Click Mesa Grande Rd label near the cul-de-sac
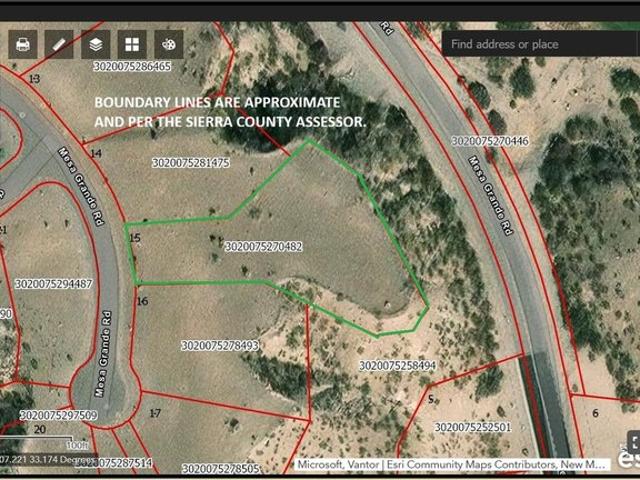Image resolution: width=640 pixels, height=480 pixels. [x=102, y=354]
